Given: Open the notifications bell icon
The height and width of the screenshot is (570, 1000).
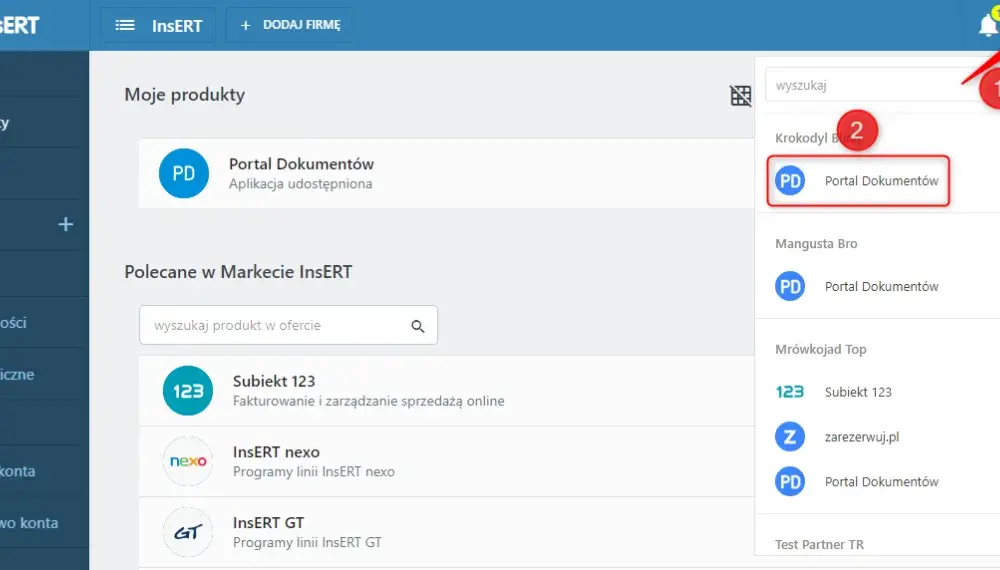Looking at the screenshot, I should [x=988, y=25].
